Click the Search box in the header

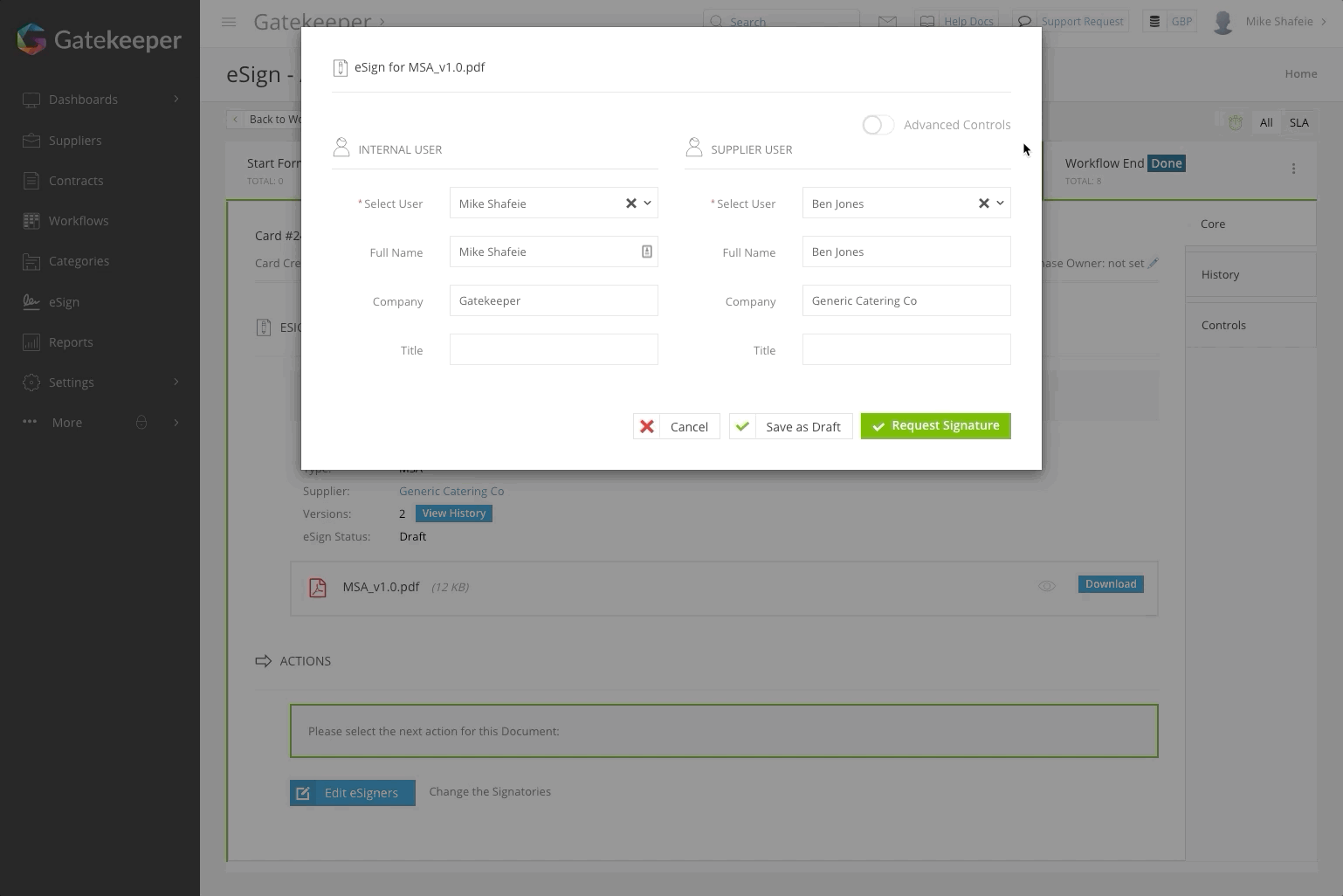coord(782,21)
